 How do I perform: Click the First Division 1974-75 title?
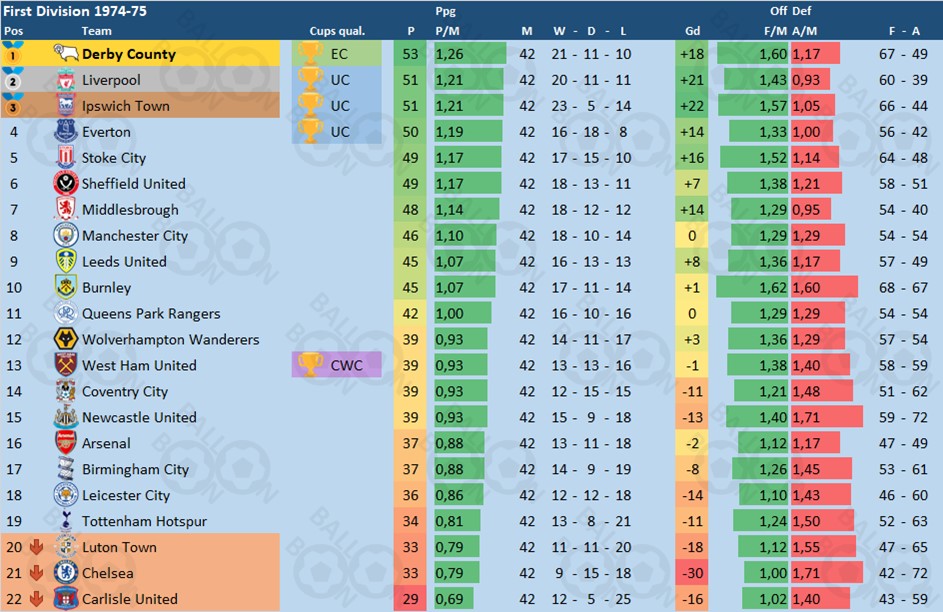tap(75, 11)
